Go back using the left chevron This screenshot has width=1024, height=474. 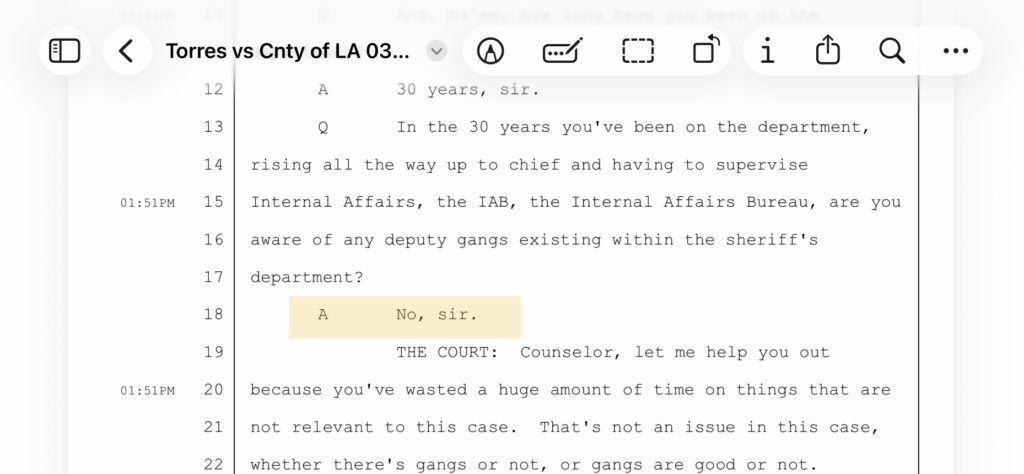point(126,51)
